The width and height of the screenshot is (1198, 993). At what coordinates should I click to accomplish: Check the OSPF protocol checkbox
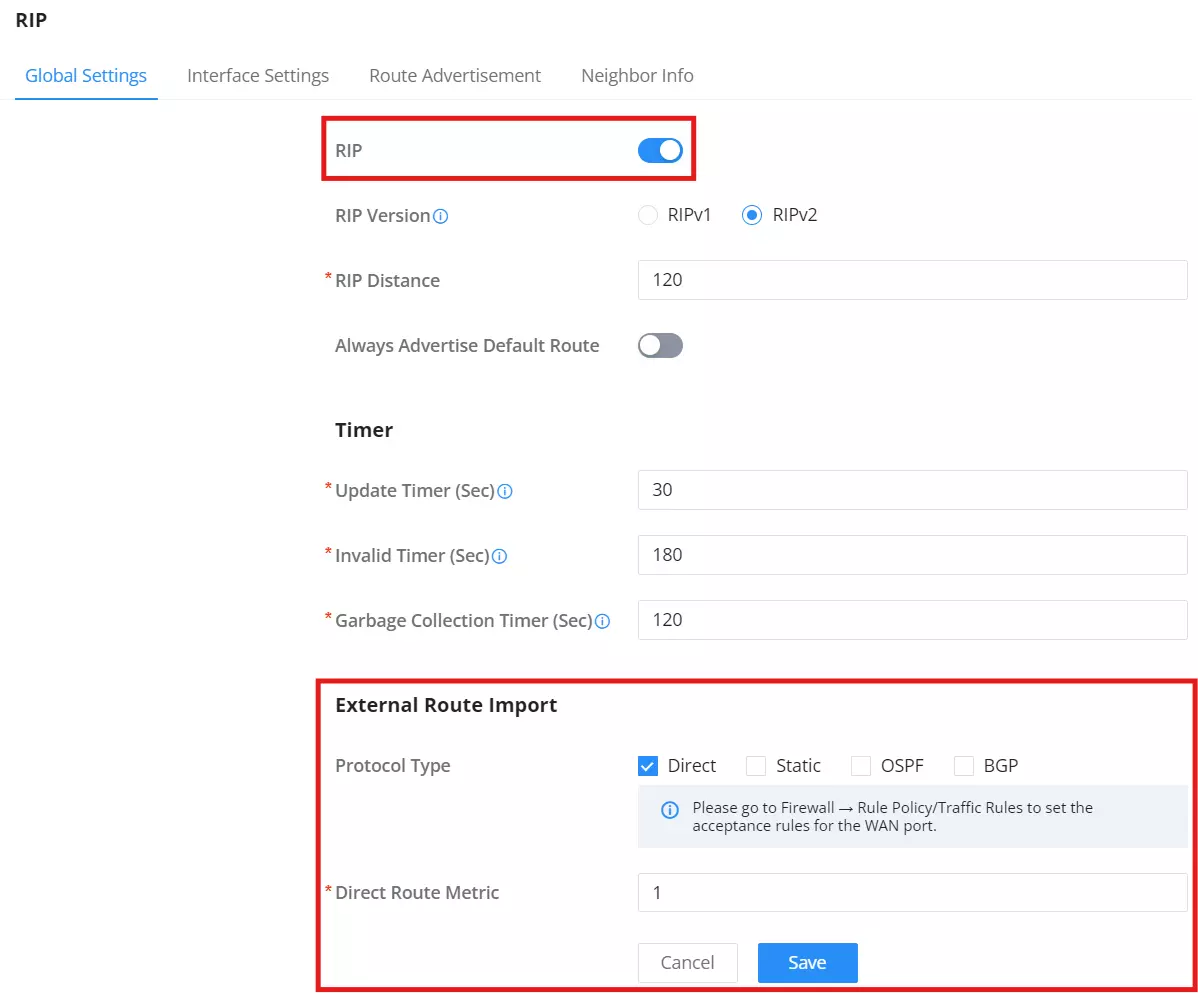click(x=861, y=765)
